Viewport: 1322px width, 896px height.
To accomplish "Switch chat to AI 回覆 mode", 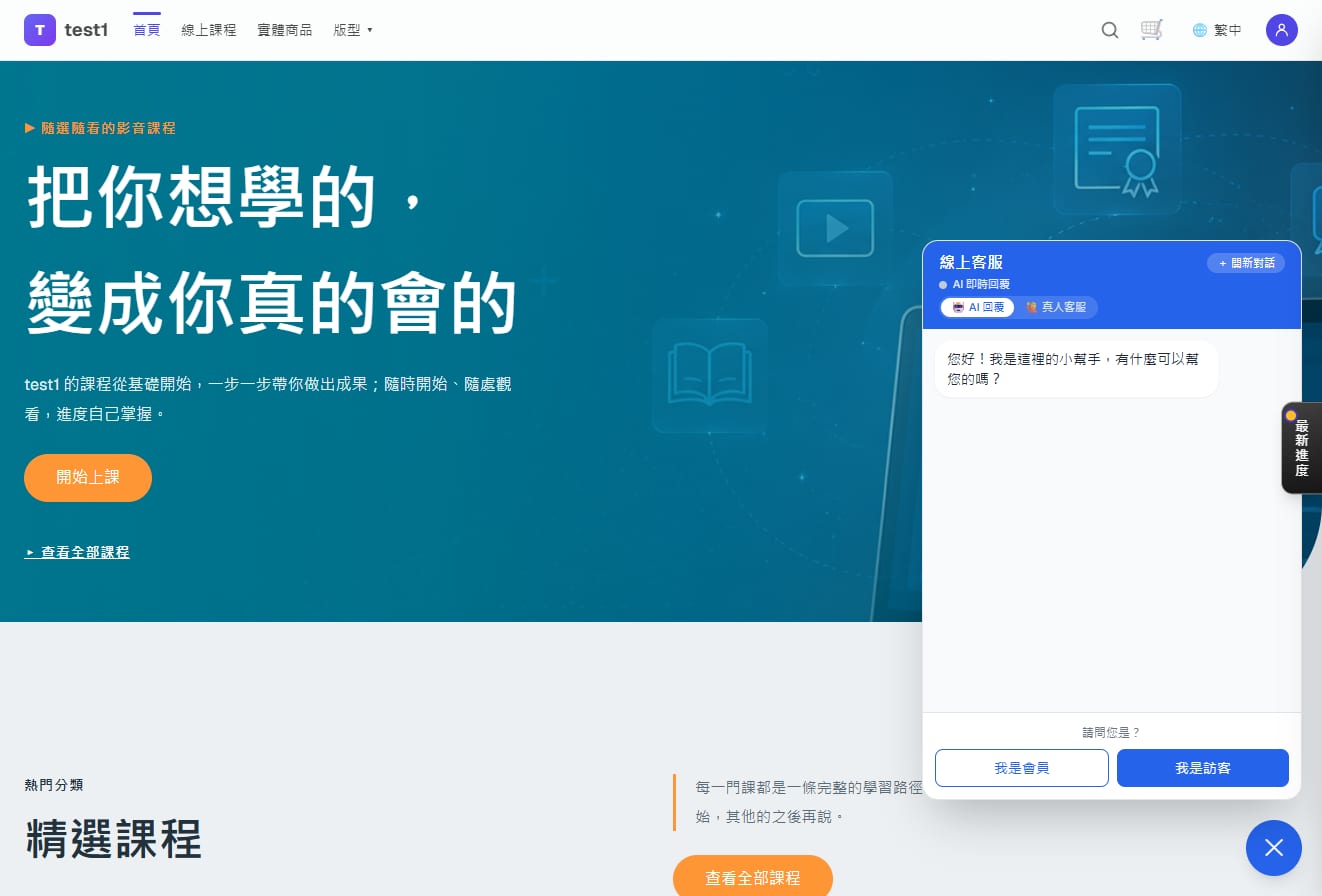I will point(978,308).
